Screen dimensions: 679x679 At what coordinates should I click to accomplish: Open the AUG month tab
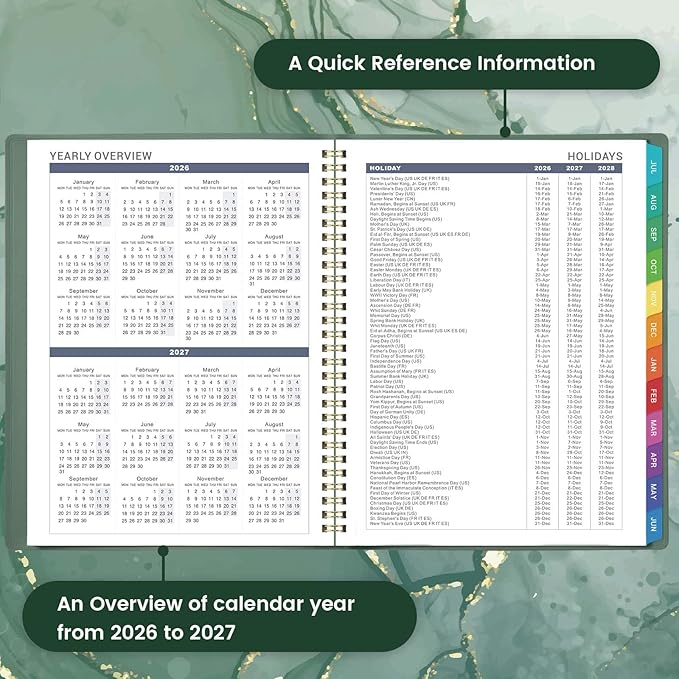coord(653,202)
